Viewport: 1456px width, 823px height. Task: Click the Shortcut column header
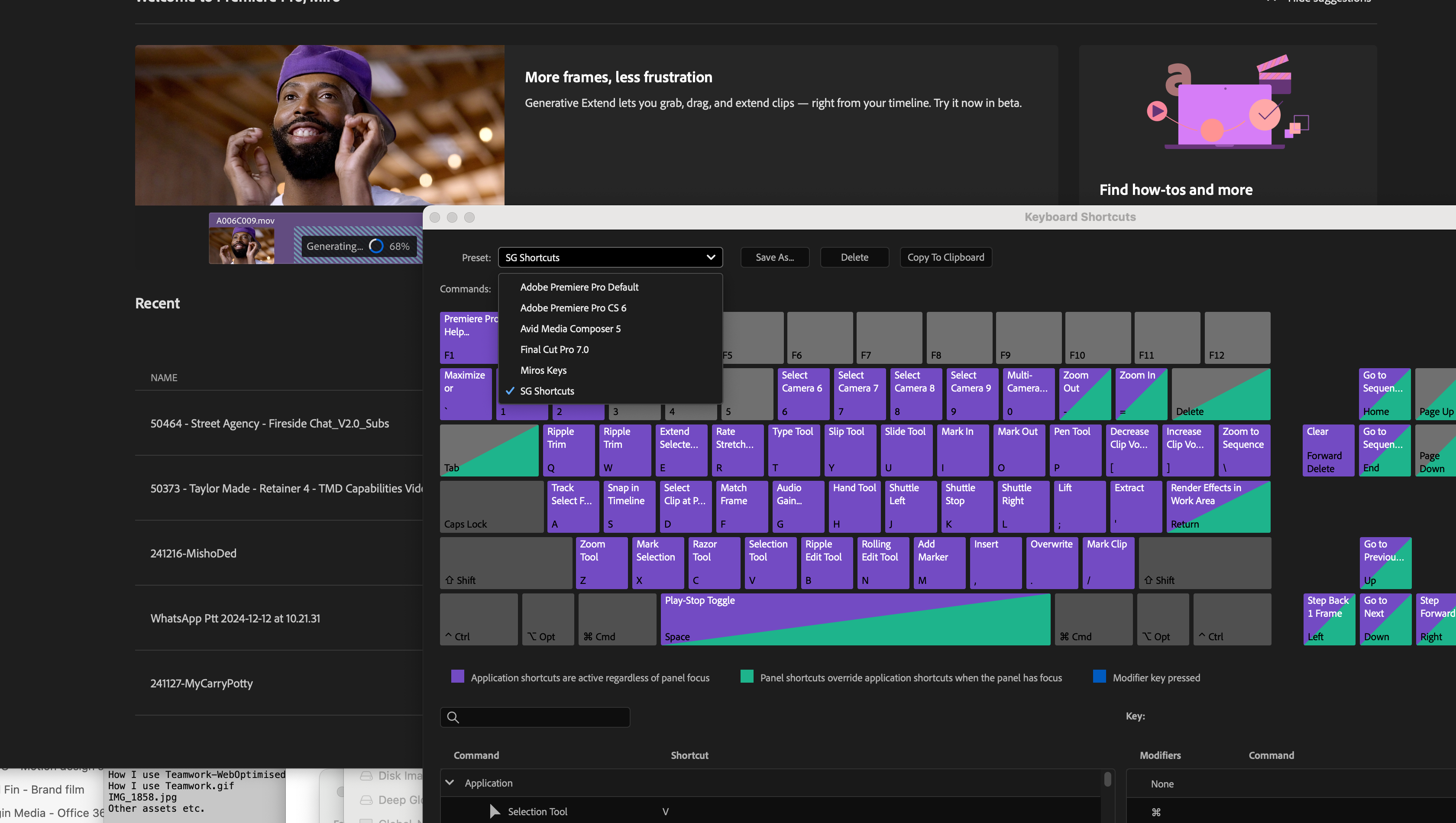pos(689,755)
